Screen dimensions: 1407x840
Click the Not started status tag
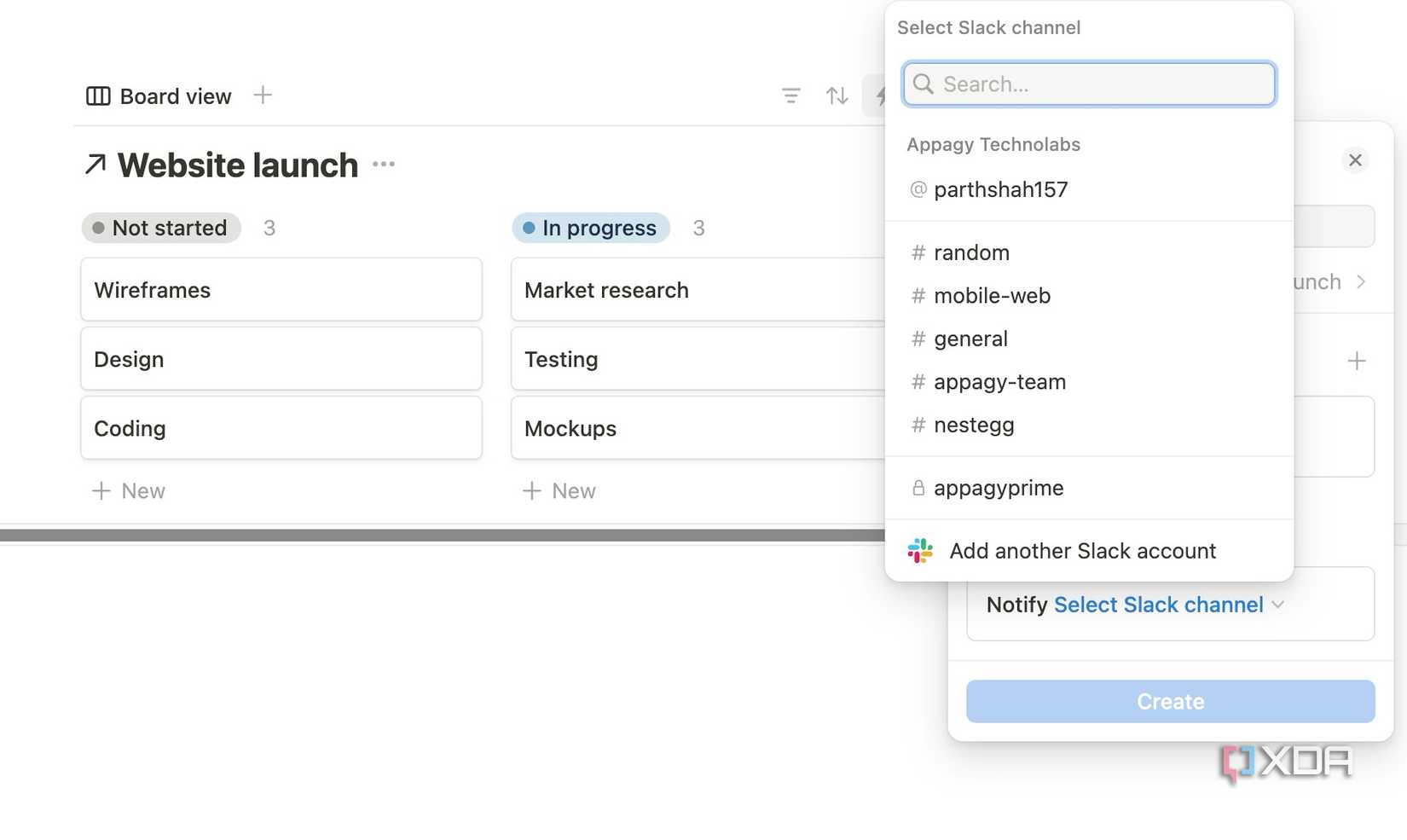[x=161, y=228]
